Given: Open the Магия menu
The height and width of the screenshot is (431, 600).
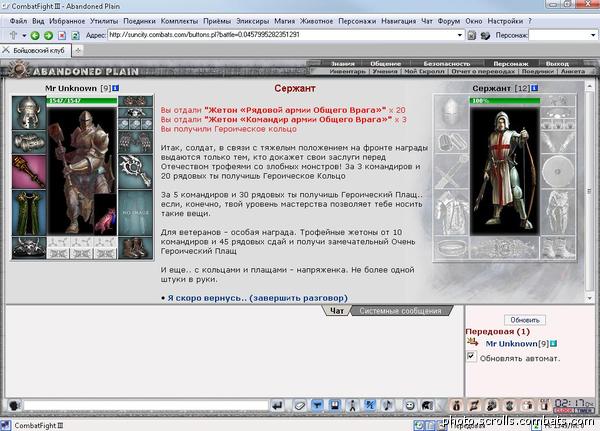Looking at the screenshot, I should click(284, 21).
